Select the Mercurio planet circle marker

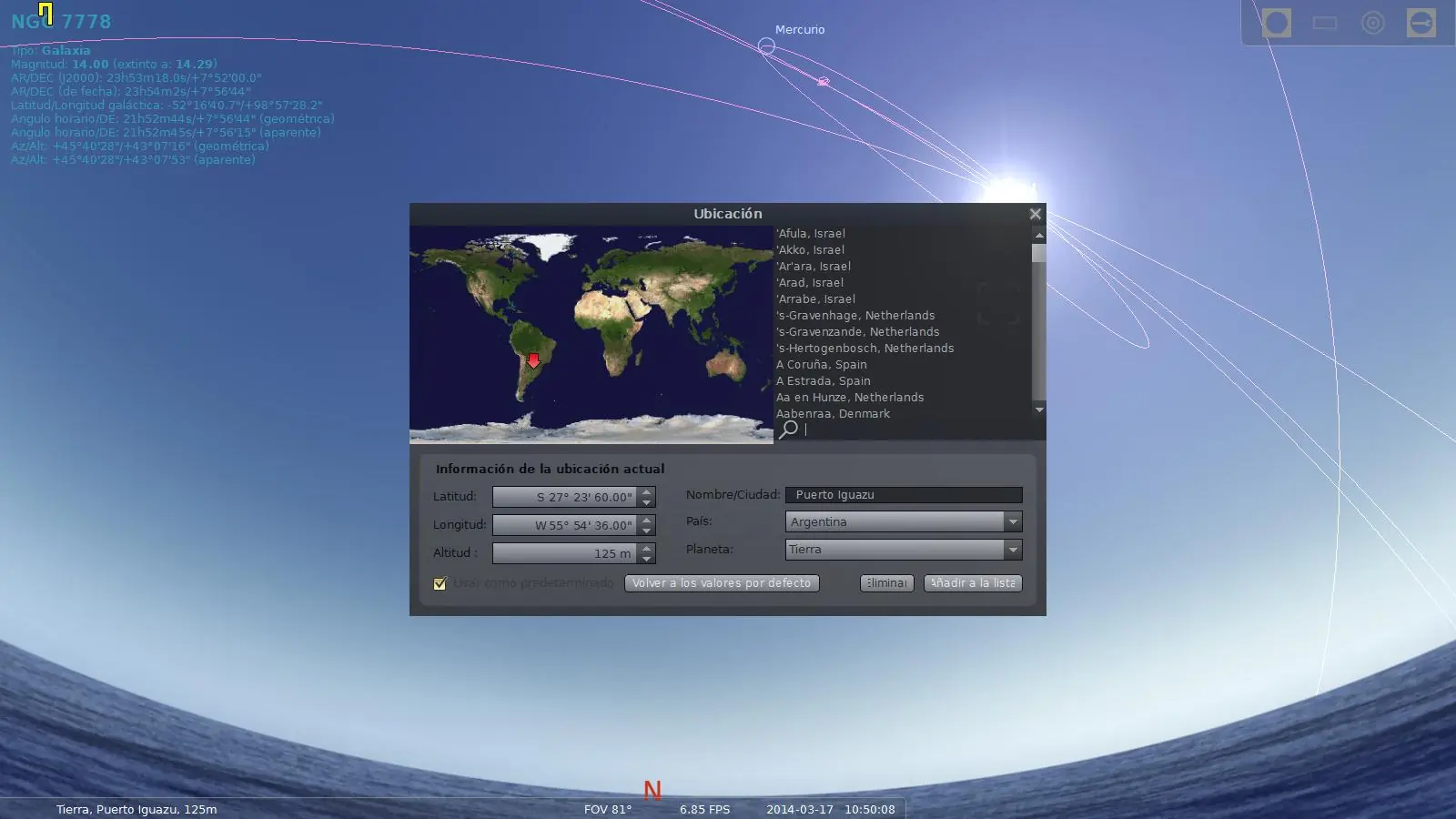[766, 45]
